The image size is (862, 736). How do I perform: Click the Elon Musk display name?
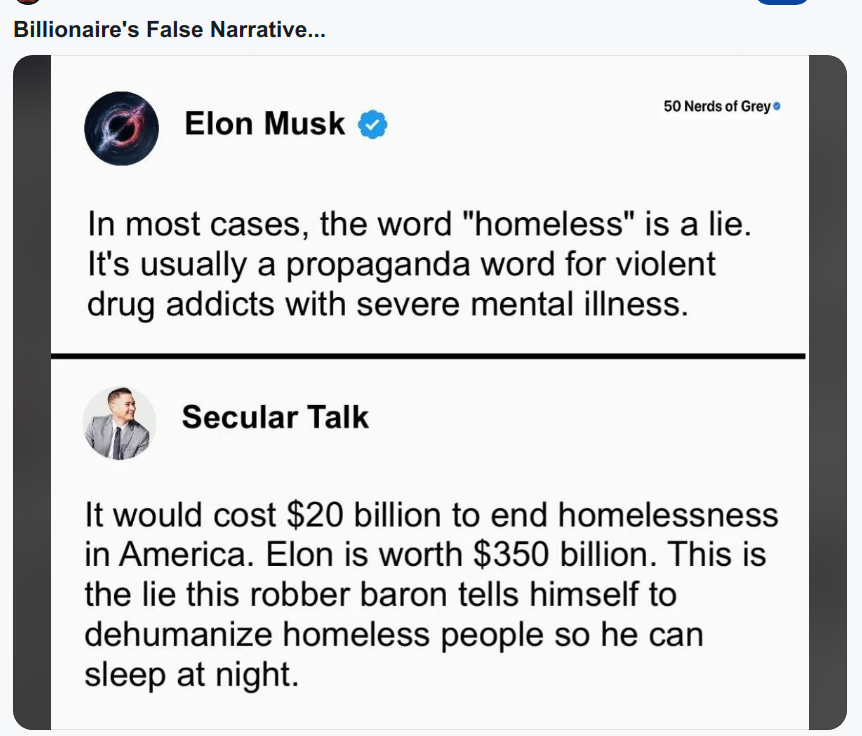pyautogui.click(x=264, y=123)
